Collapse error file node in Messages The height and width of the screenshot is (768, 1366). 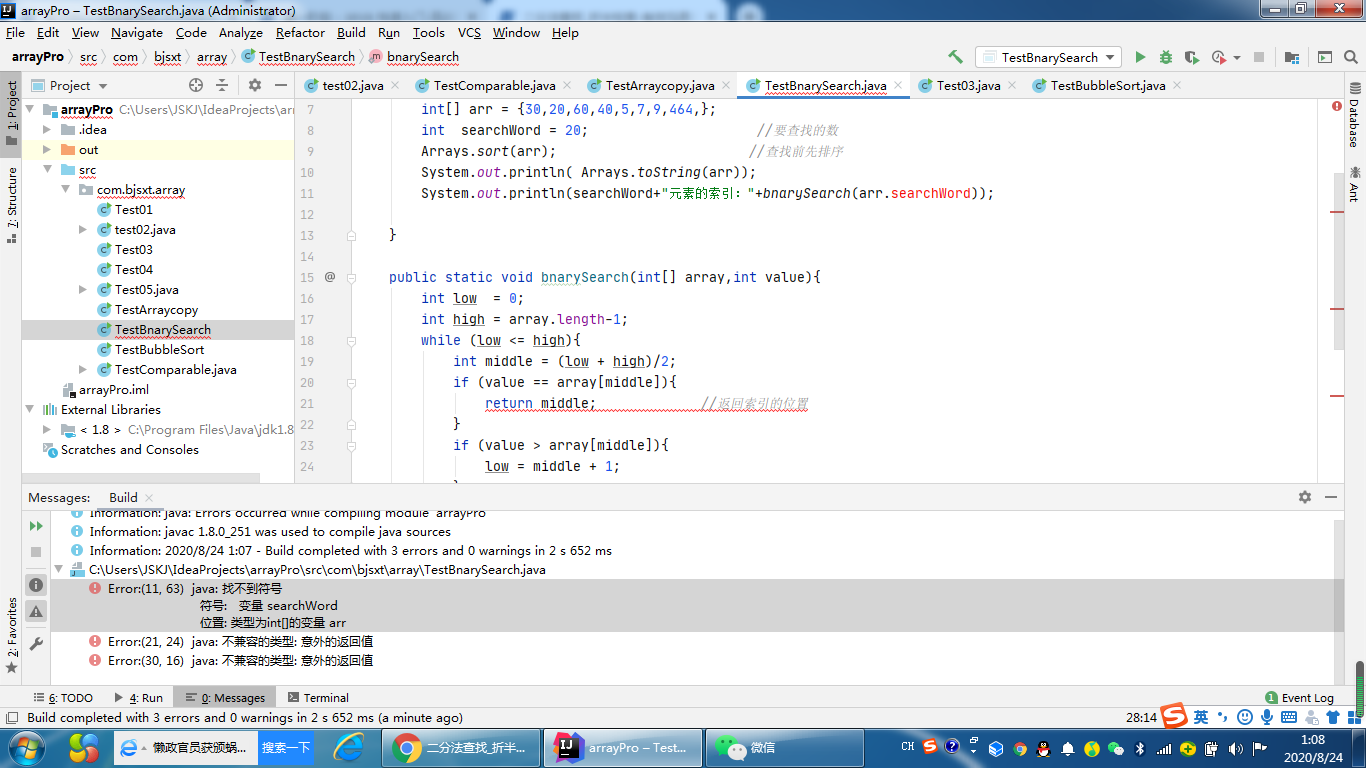(x=60, y=569)
